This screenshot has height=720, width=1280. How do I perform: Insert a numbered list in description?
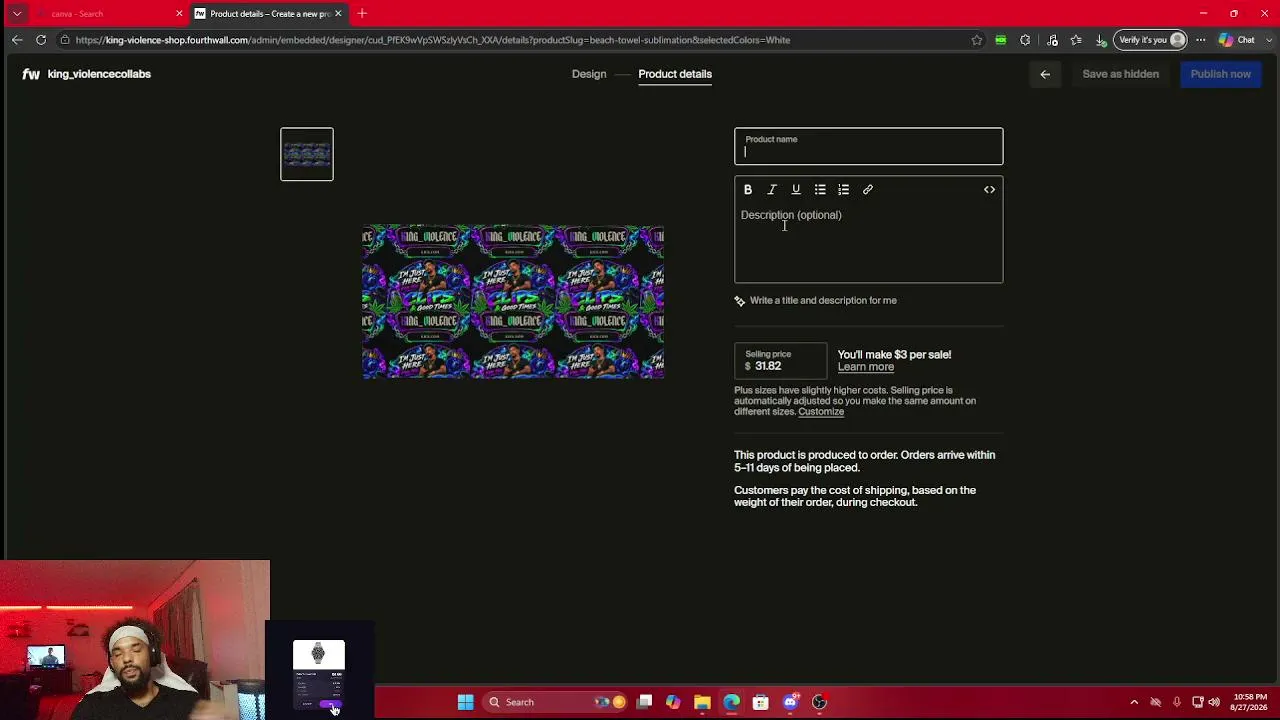pos(844,190)
